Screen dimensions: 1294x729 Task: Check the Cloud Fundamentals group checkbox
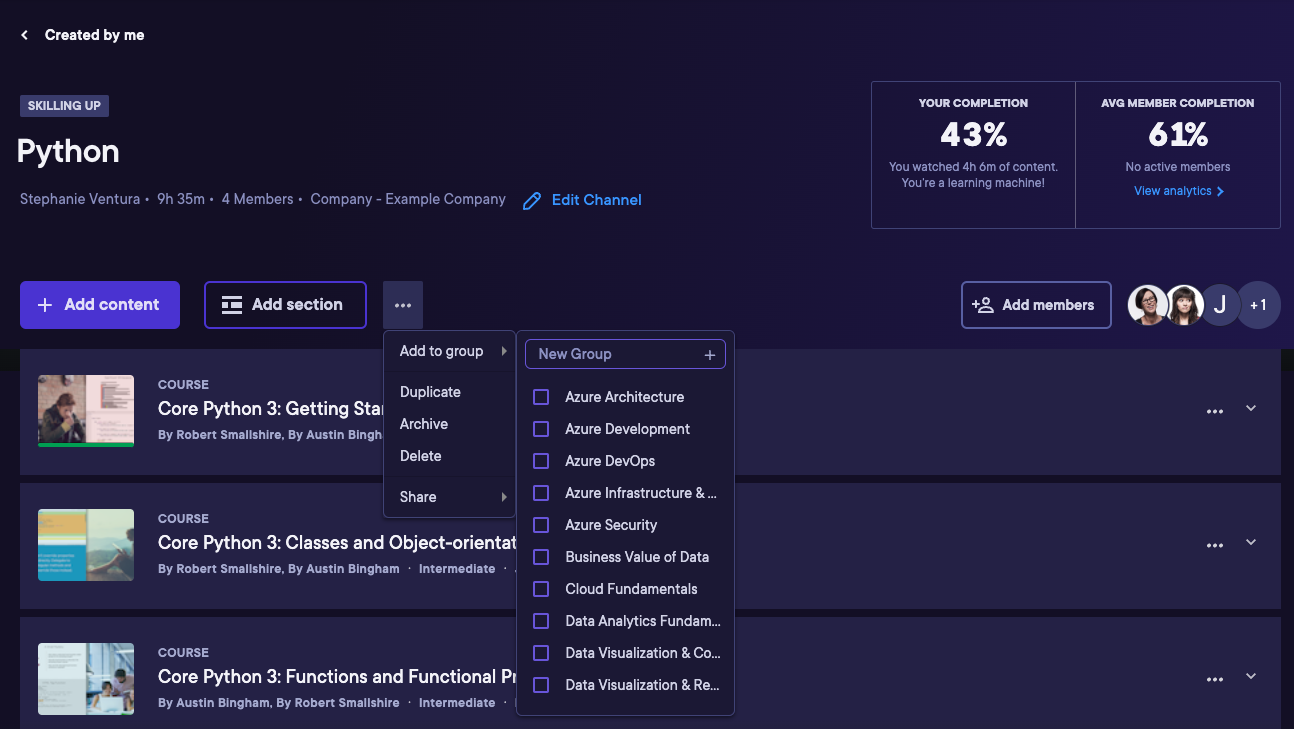point(541,589)
